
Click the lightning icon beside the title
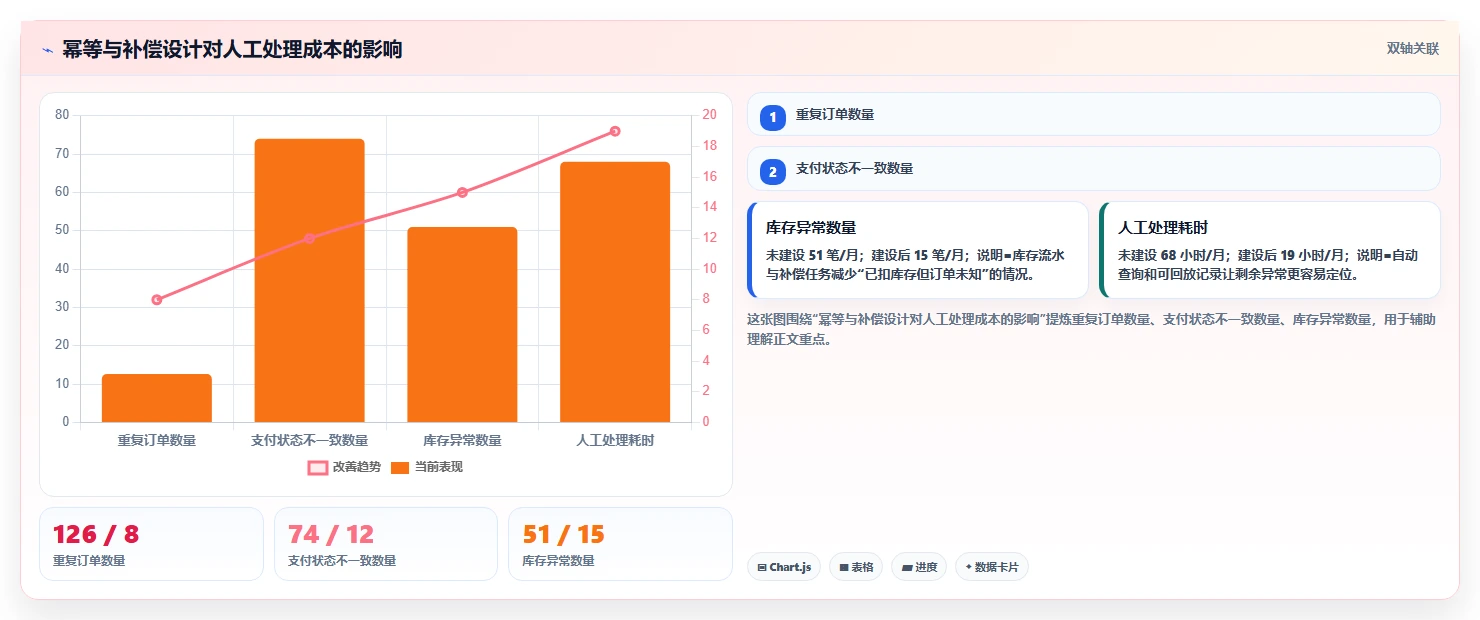coord(47,50)
